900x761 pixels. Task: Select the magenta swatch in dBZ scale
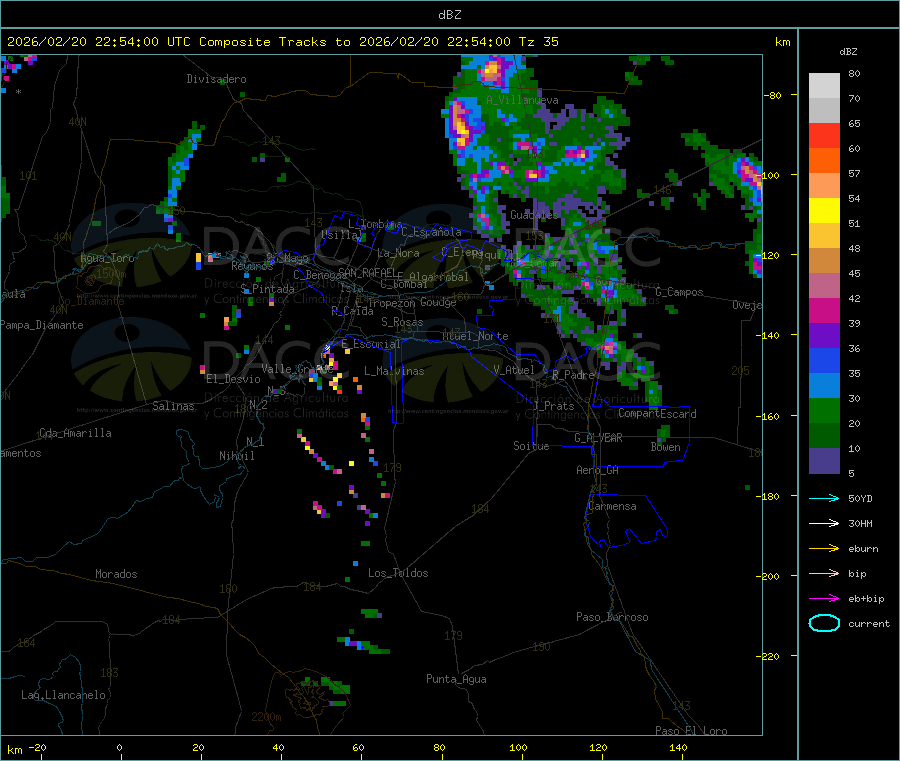pos(824,310)
